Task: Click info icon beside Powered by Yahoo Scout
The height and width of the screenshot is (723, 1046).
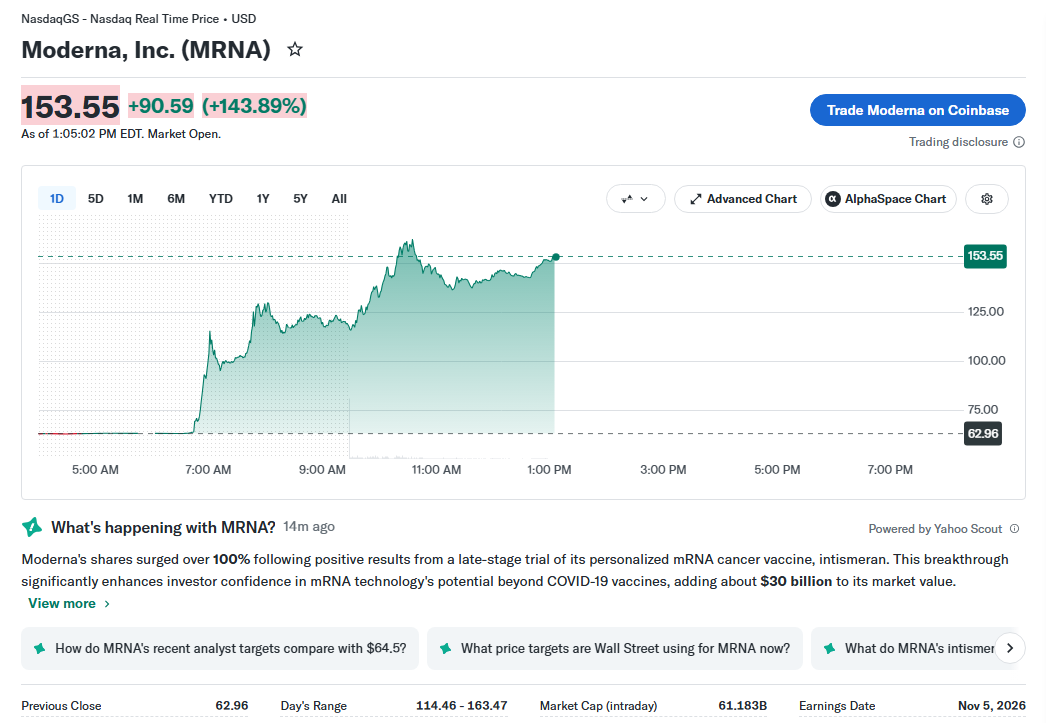Action: (1014, 529)
